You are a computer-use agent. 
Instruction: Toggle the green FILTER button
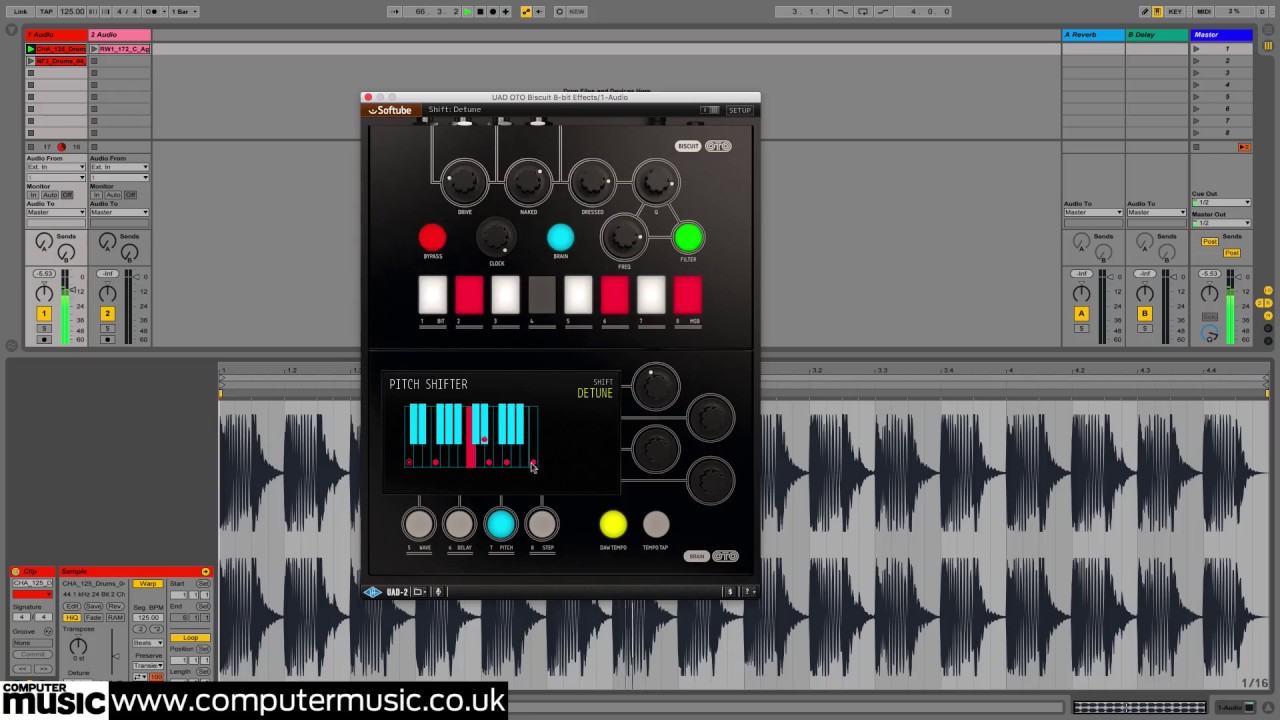pos(688,238)
